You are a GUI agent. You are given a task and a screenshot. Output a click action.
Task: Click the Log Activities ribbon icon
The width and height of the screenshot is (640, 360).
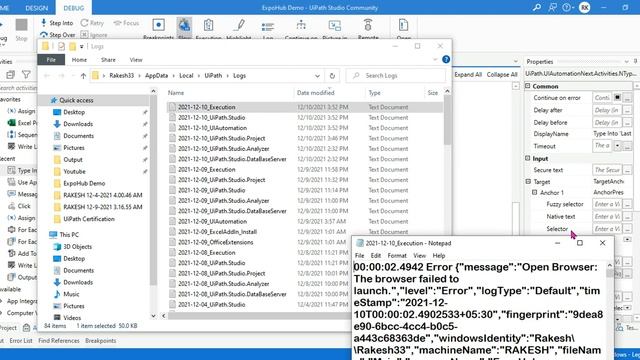click(268, 27)
